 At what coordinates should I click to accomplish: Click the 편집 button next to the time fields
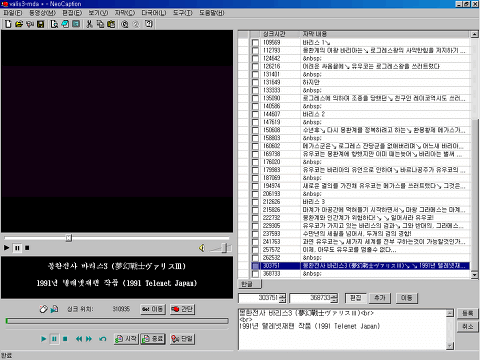(x=355, y=298)
